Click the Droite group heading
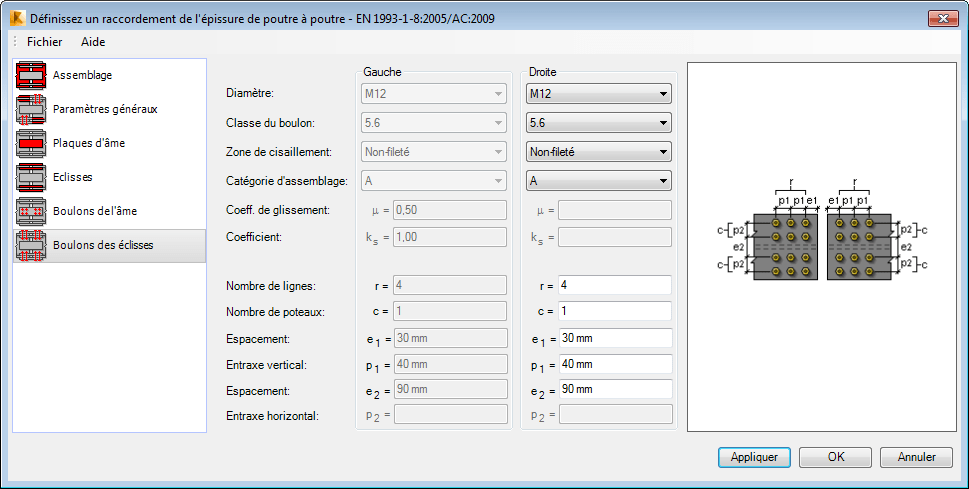This screenshot has width=969, height=489. [x=543, y=72]
